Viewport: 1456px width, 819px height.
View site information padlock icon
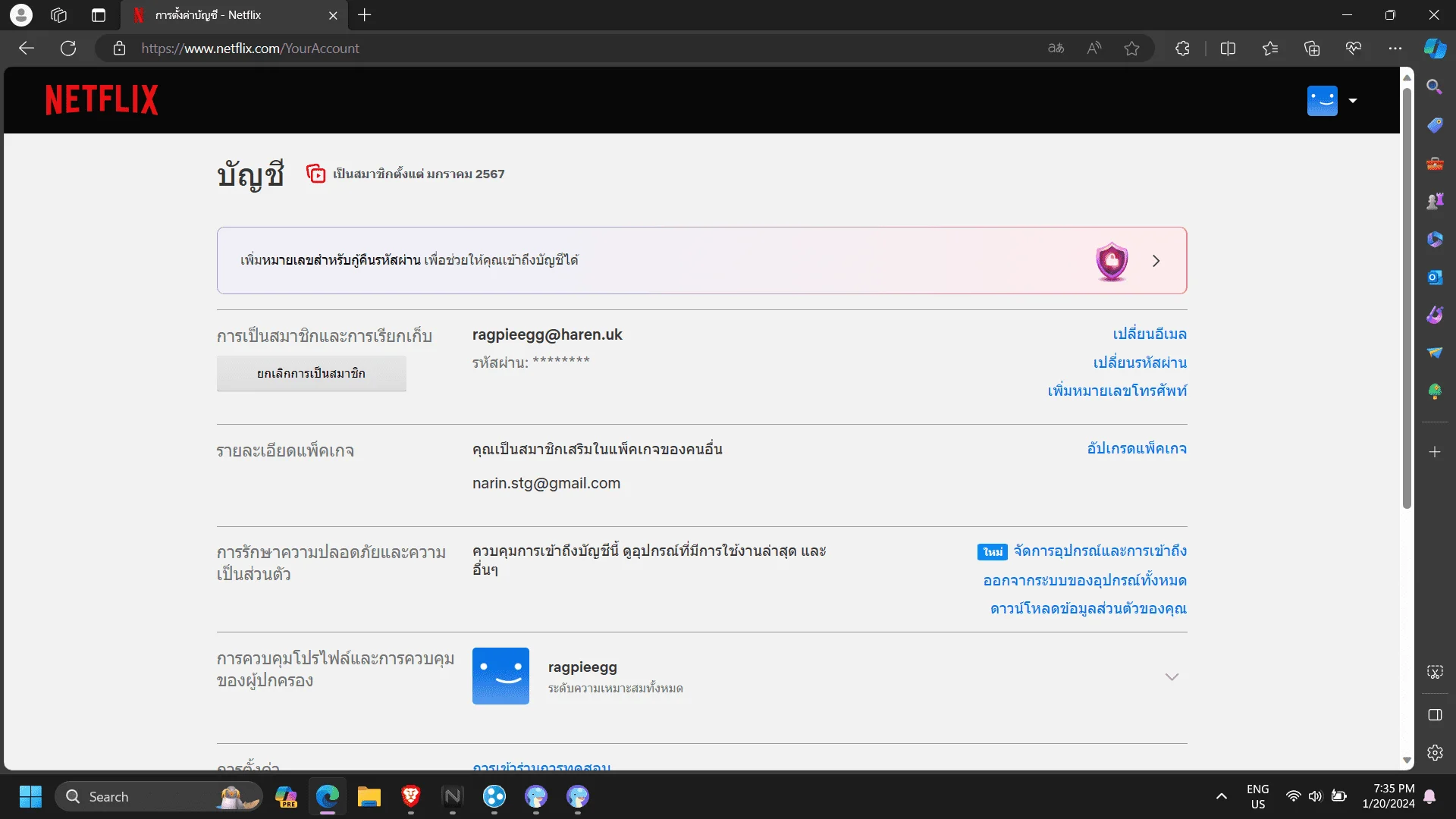(x=119, y=49)
